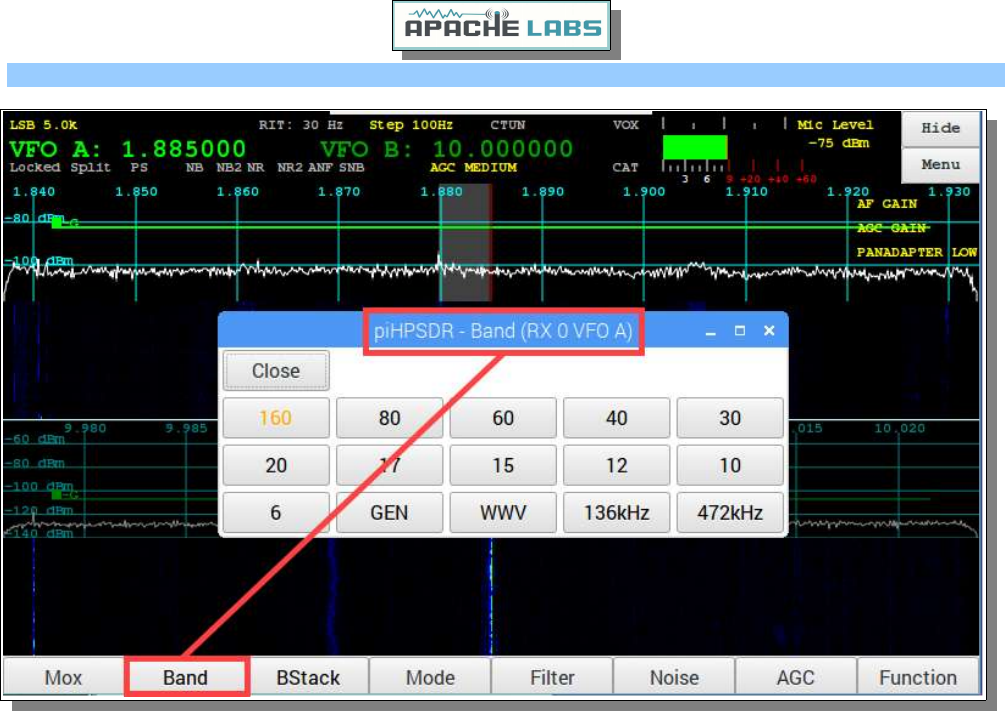Click the Mic Level readout
Viewport: 1005px width, 711px height.
[x=835, y=134]
